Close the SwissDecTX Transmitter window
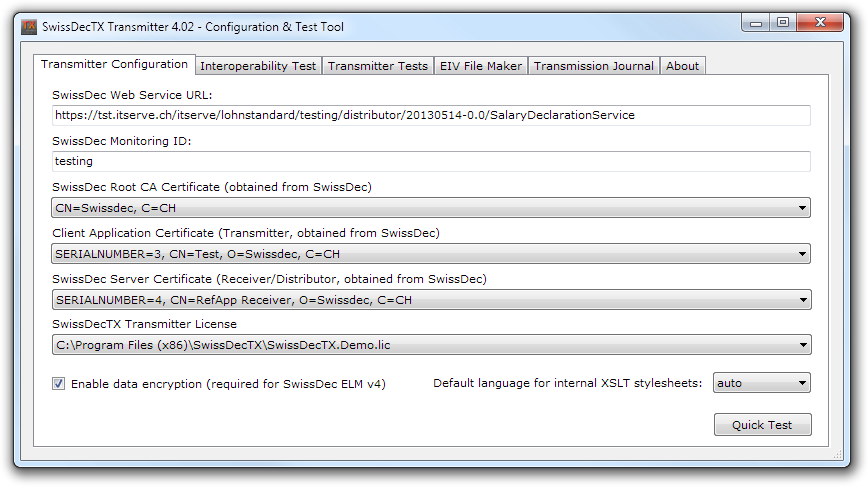Image resolution: width=868 pixels, height=487 pixels. (821, 21)
